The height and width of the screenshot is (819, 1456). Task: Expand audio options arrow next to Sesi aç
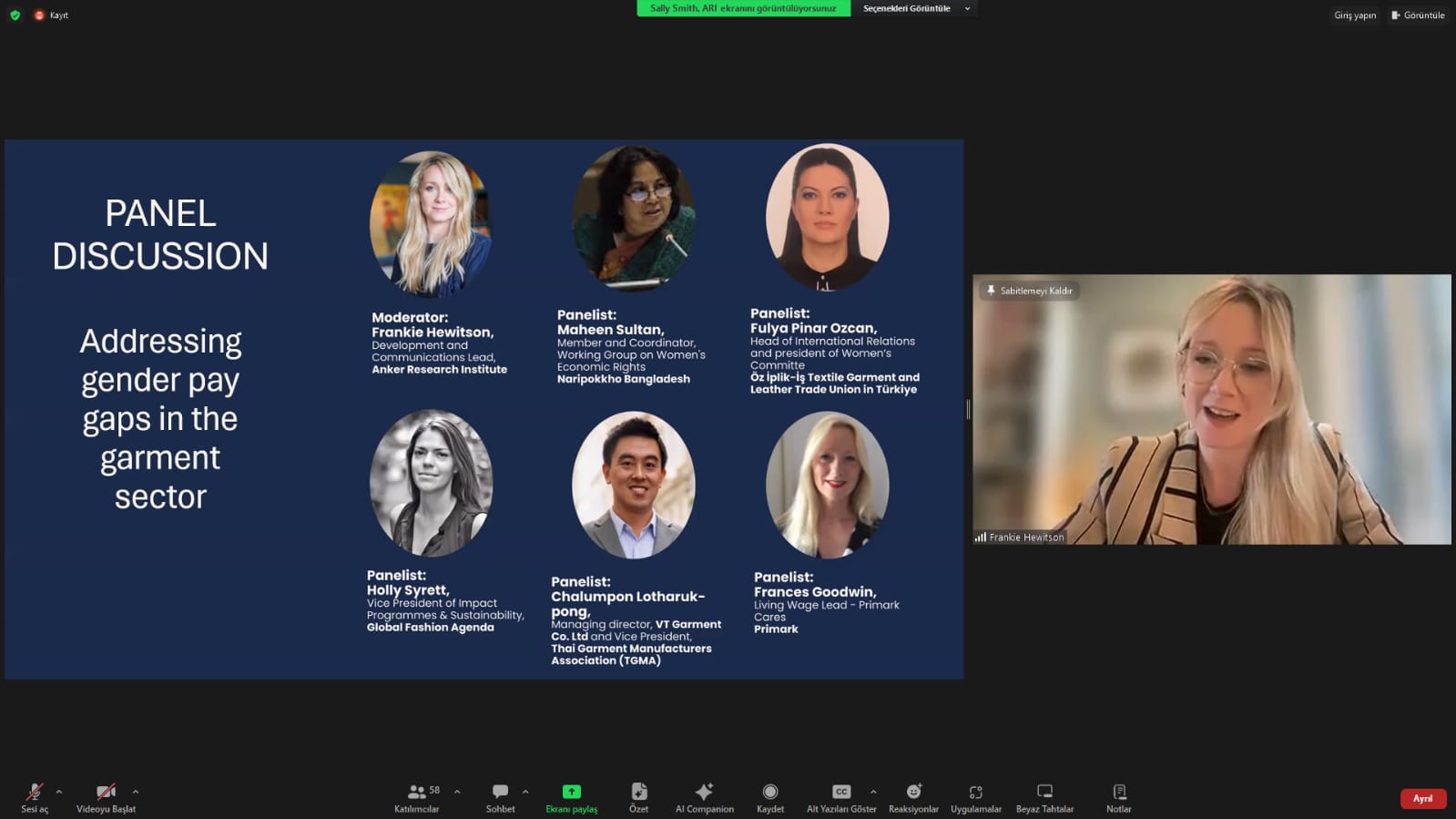point(59,792)
